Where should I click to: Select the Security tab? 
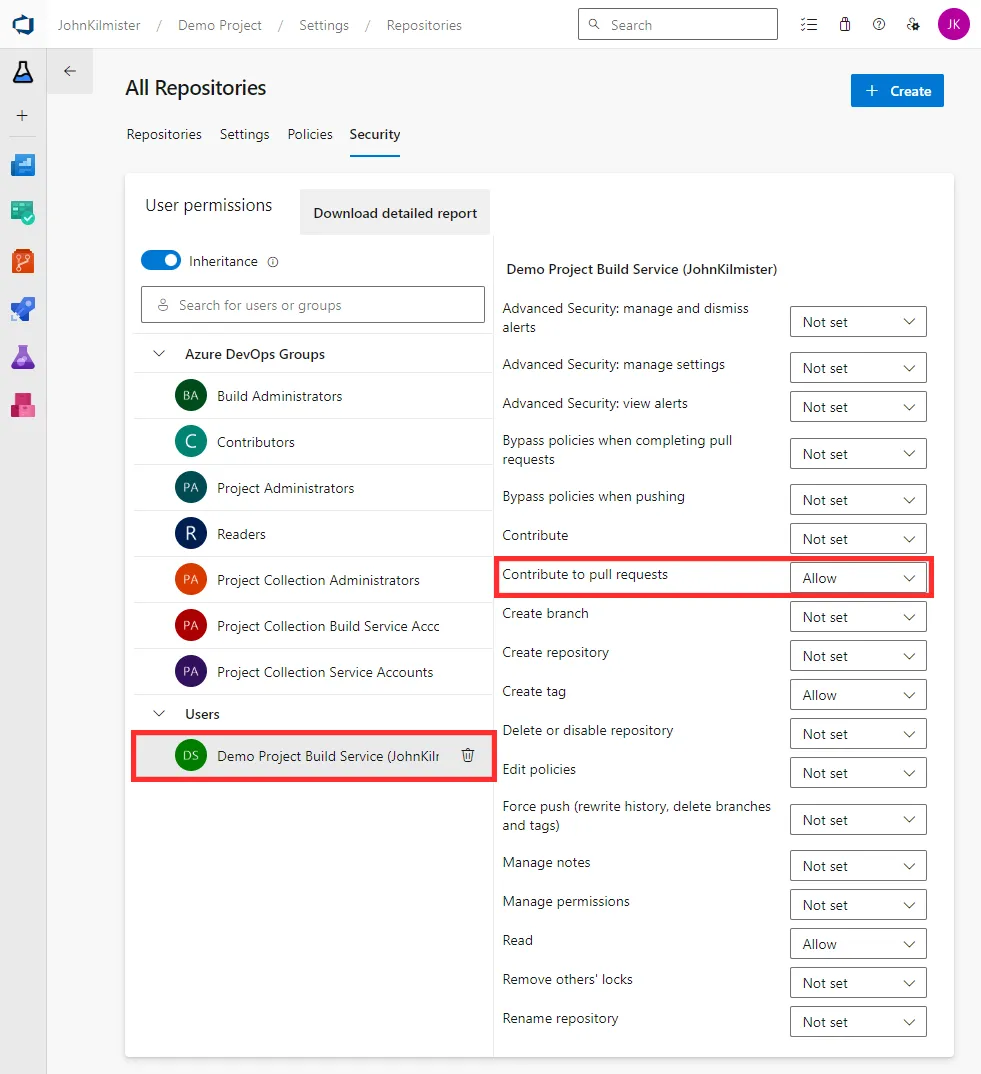tap(375, 134)
